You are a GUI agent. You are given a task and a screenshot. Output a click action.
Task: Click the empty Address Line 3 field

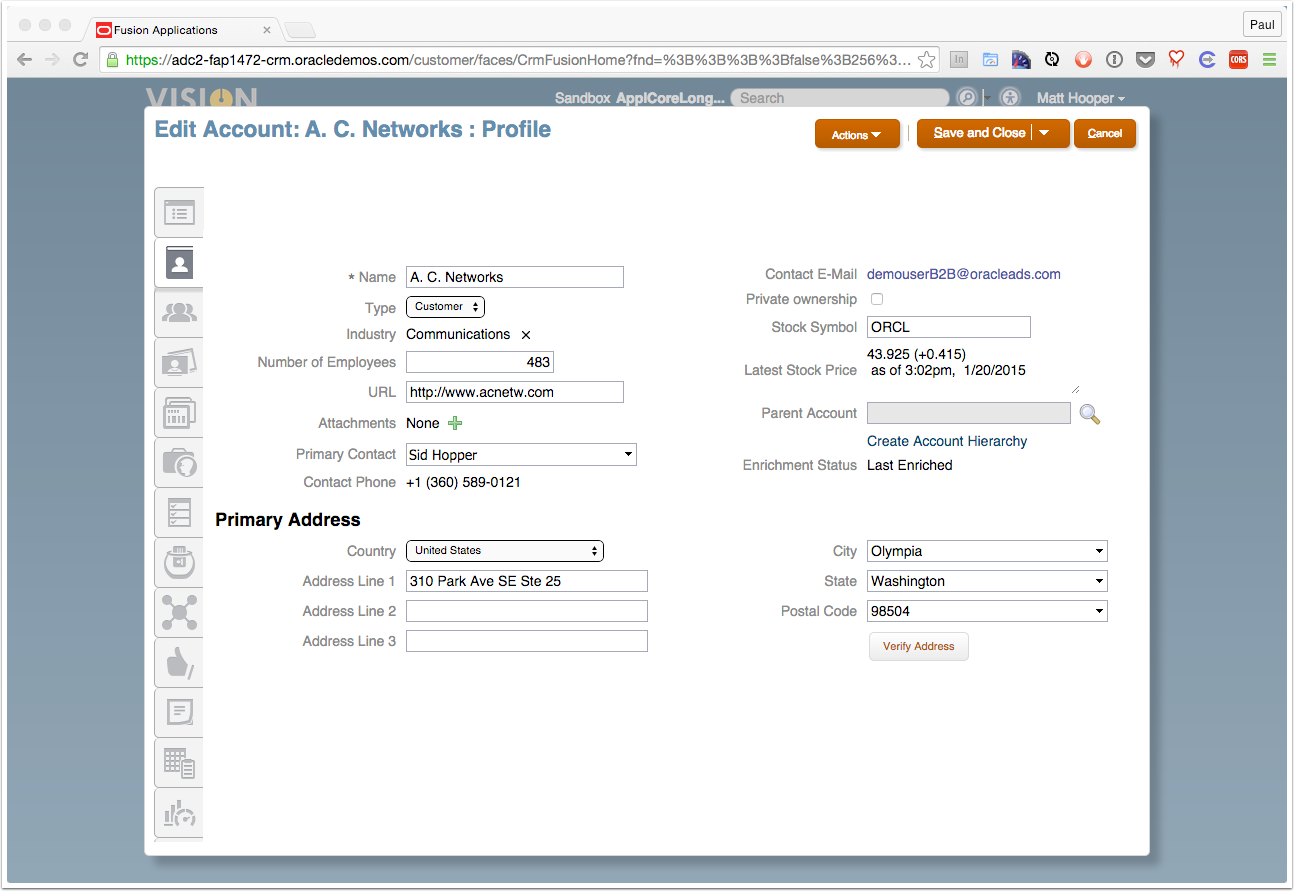click(527, 641)
